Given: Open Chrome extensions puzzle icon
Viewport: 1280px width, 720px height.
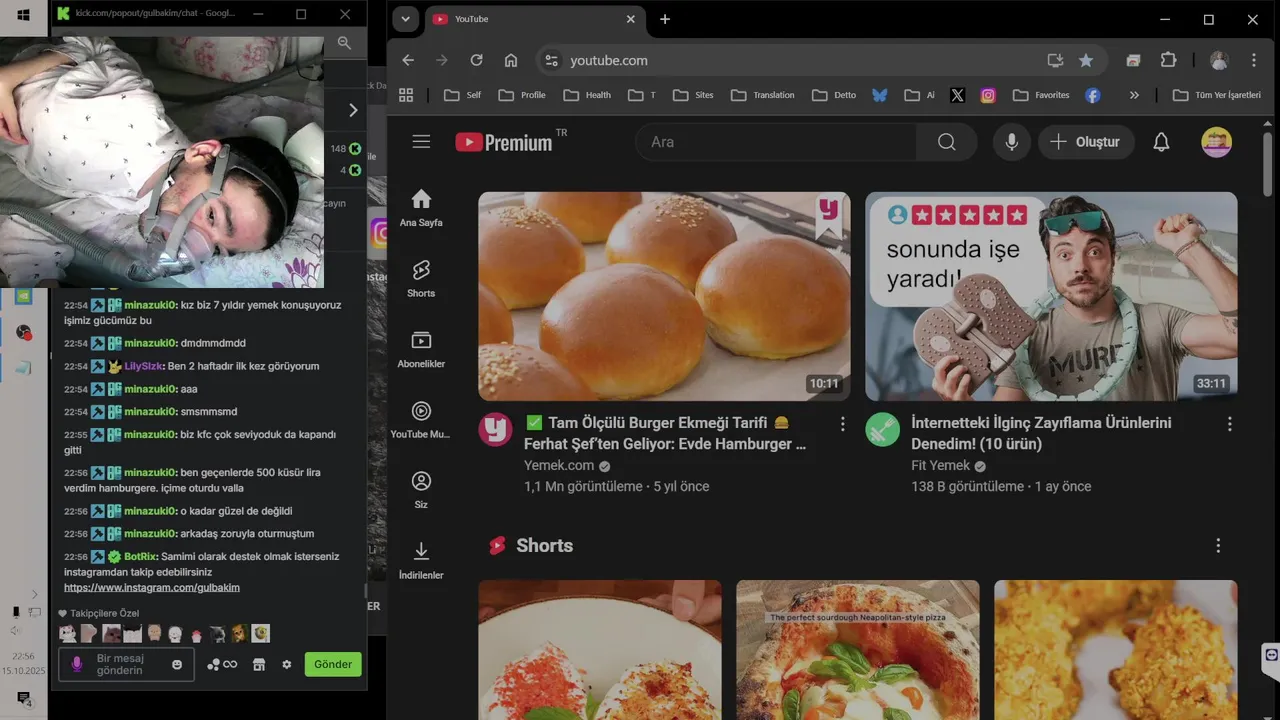Looking at the screenshot, I should coord(1168,60).
